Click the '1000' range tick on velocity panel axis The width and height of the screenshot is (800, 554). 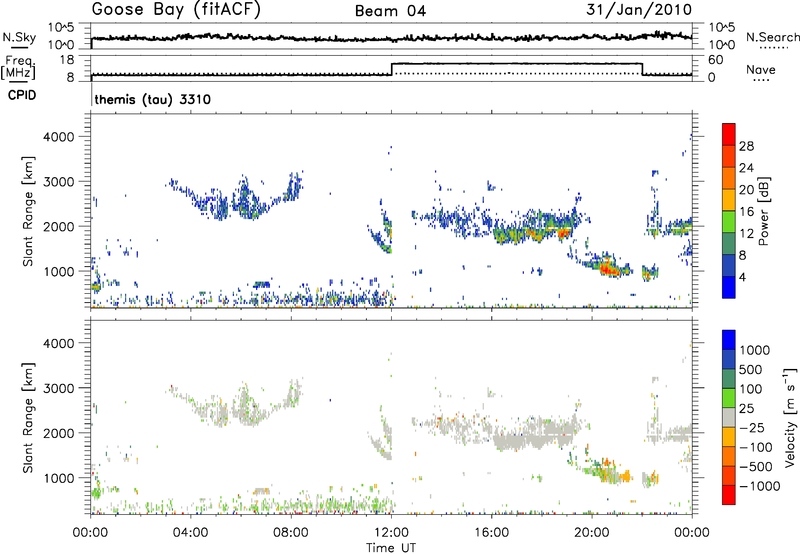pos(59,478)
